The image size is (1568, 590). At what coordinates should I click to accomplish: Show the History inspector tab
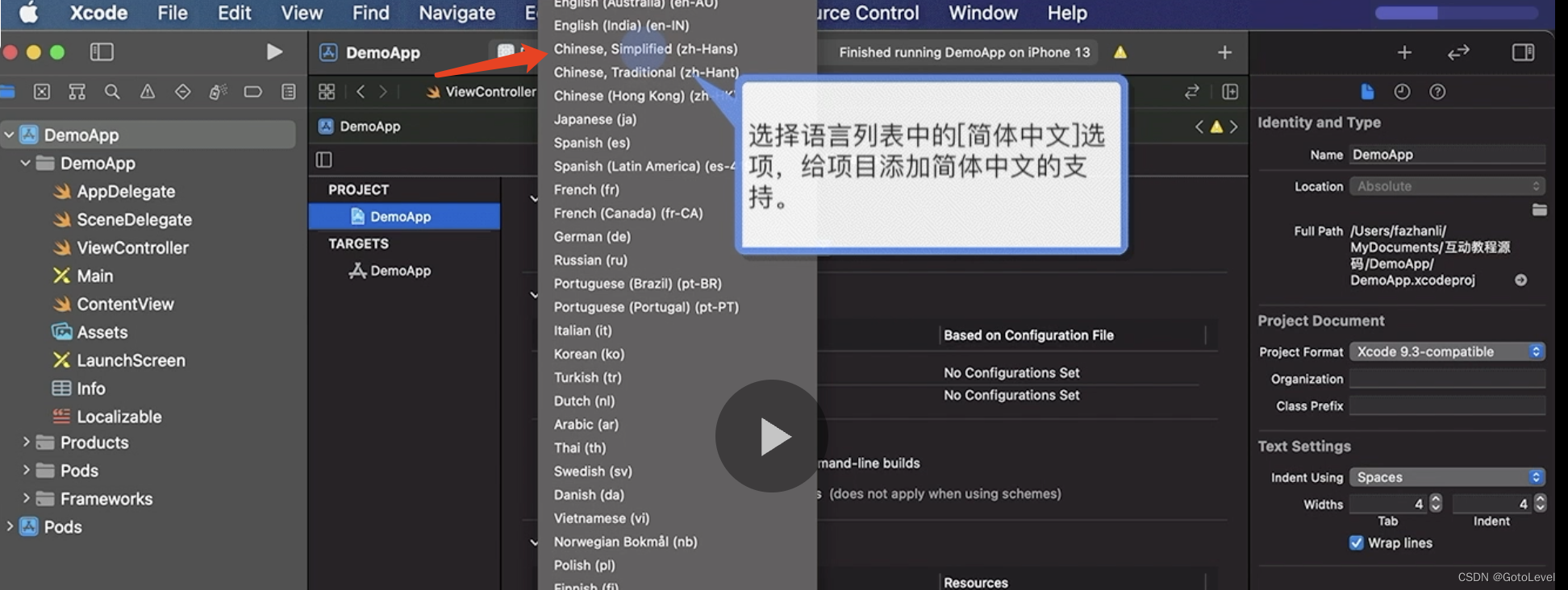click(1402, 92)
